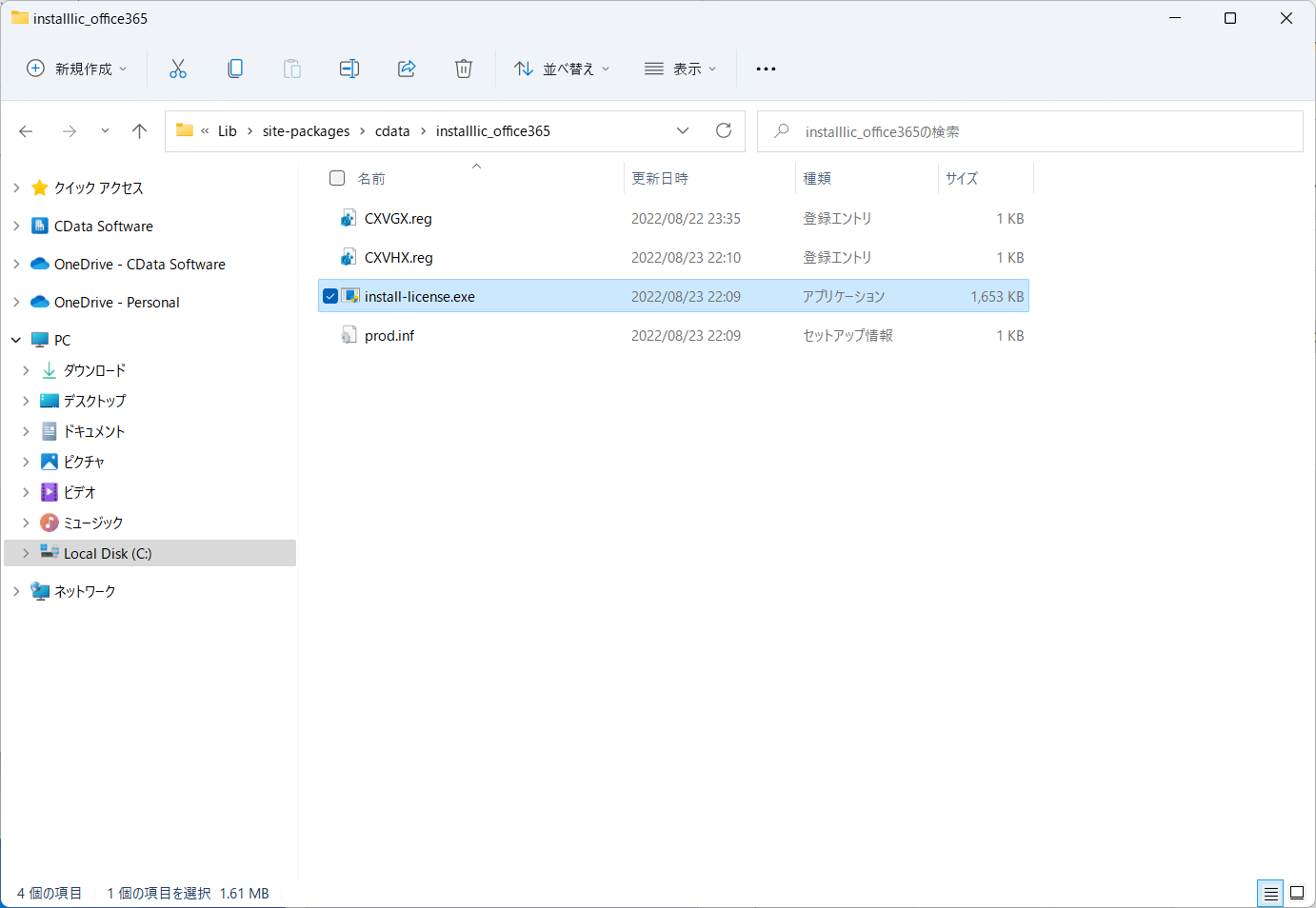This screenshot has width=1316, height=908.
Task: Click the Cut scissors icon
Action: [178, 69]
